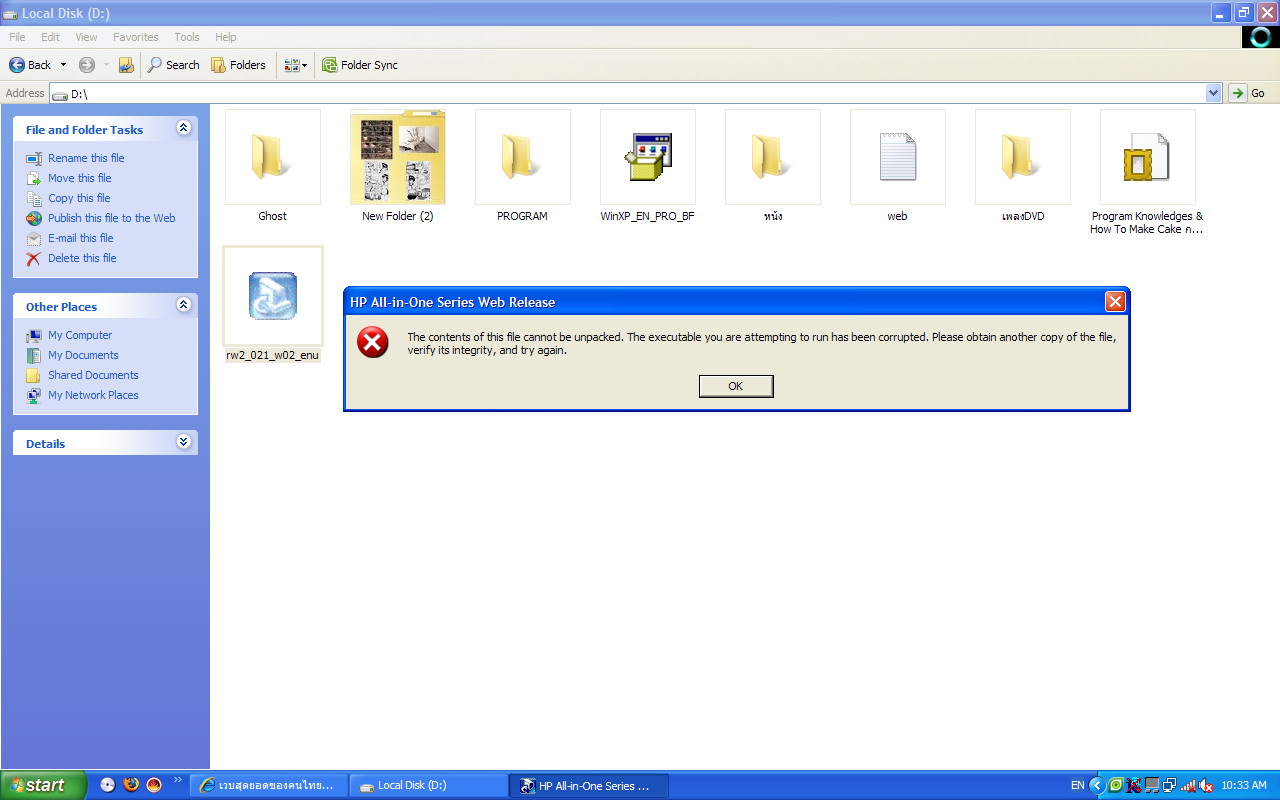Switch to HP All-in-One Series taskbar button
The width and height of the screenshot is (1280, 800).
point(589,785)
